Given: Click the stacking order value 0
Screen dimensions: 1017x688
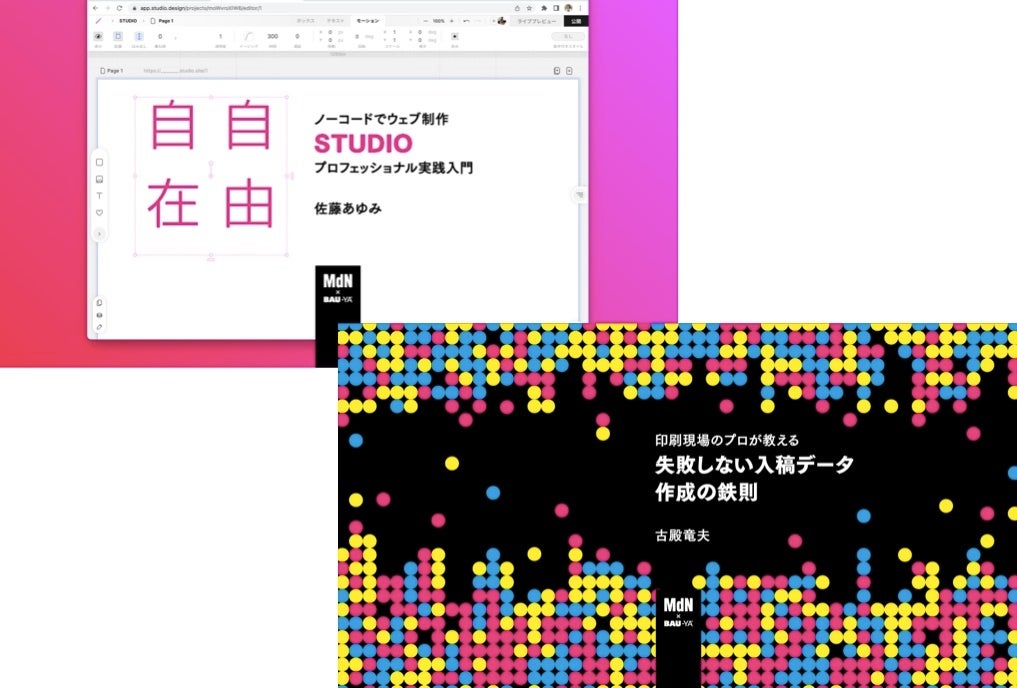Looking at the screenshot, I should [160, 37].
